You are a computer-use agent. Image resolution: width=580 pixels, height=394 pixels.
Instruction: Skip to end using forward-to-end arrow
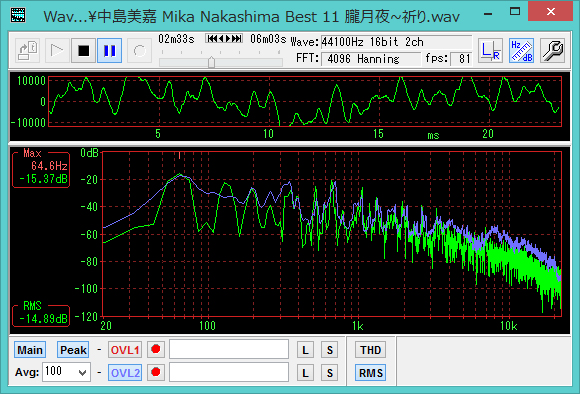[237, 38]
